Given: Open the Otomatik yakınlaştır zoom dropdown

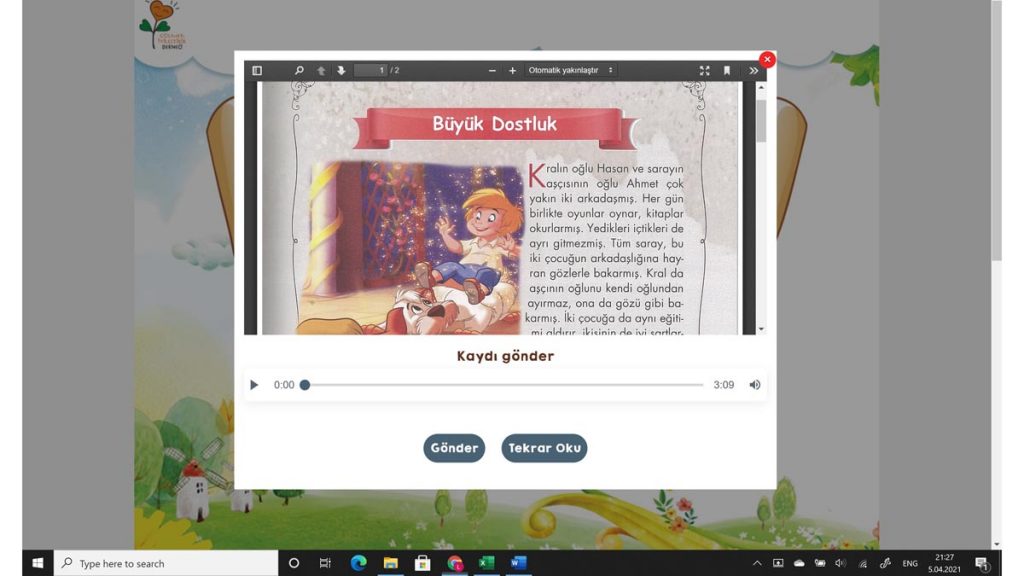Looking at the screenshot, I should (x=571, y=71).
